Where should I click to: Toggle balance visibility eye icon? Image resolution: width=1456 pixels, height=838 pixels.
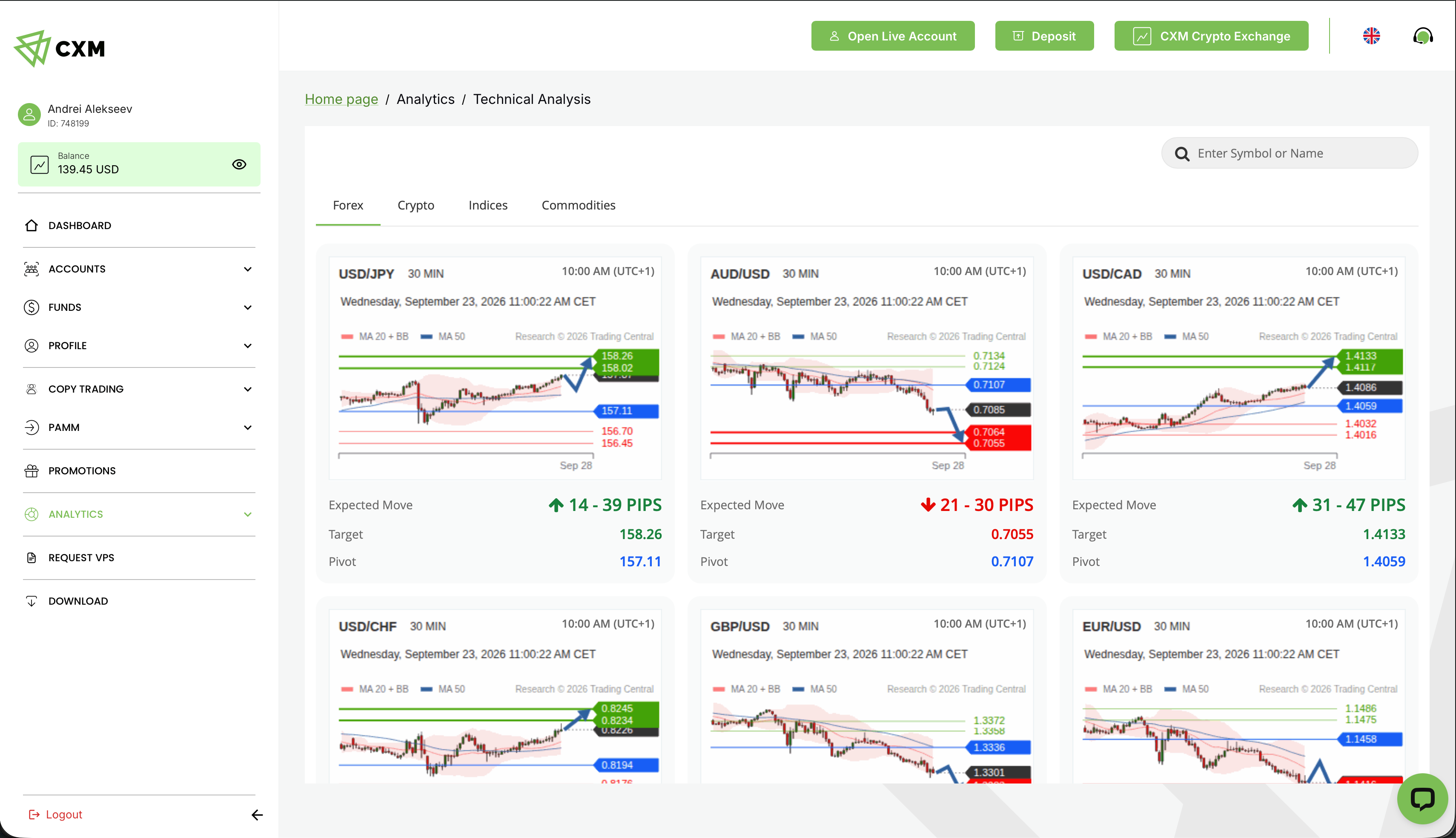(x=239, y=165)
